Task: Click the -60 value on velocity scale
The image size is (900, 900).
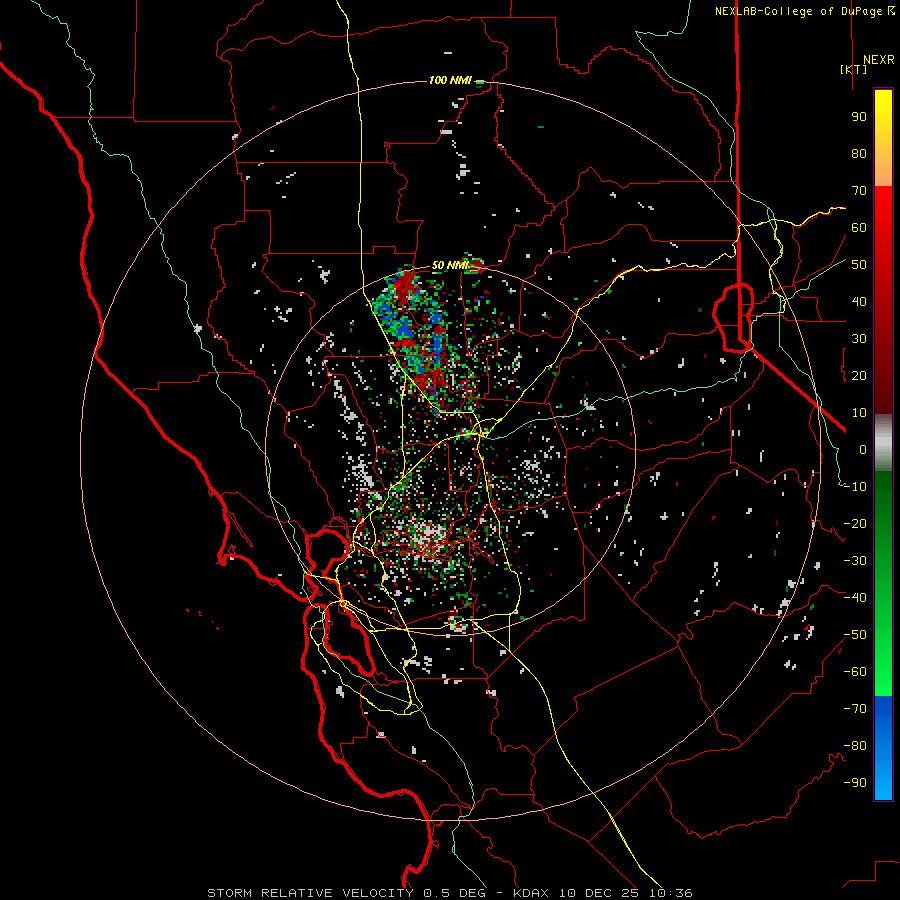Action: click(855, 672)
